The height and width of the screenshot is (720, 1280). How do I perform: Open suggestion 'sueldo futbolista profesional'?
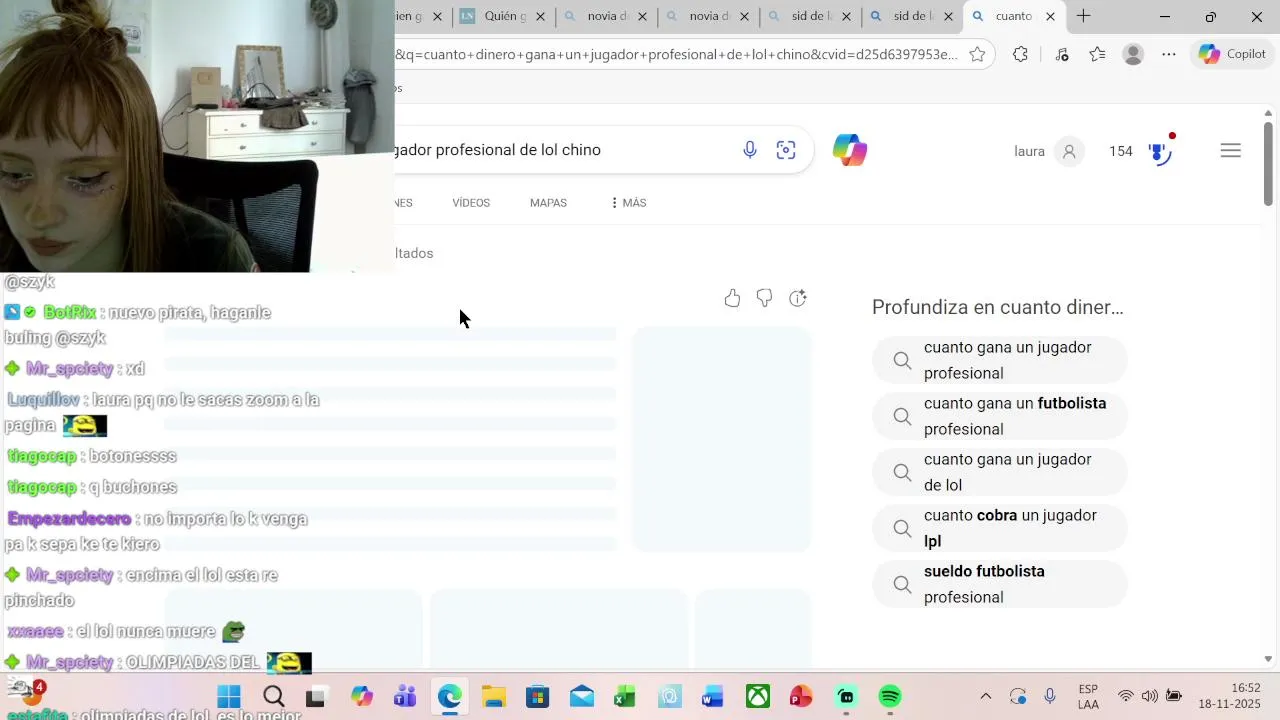click(1000, 584)
